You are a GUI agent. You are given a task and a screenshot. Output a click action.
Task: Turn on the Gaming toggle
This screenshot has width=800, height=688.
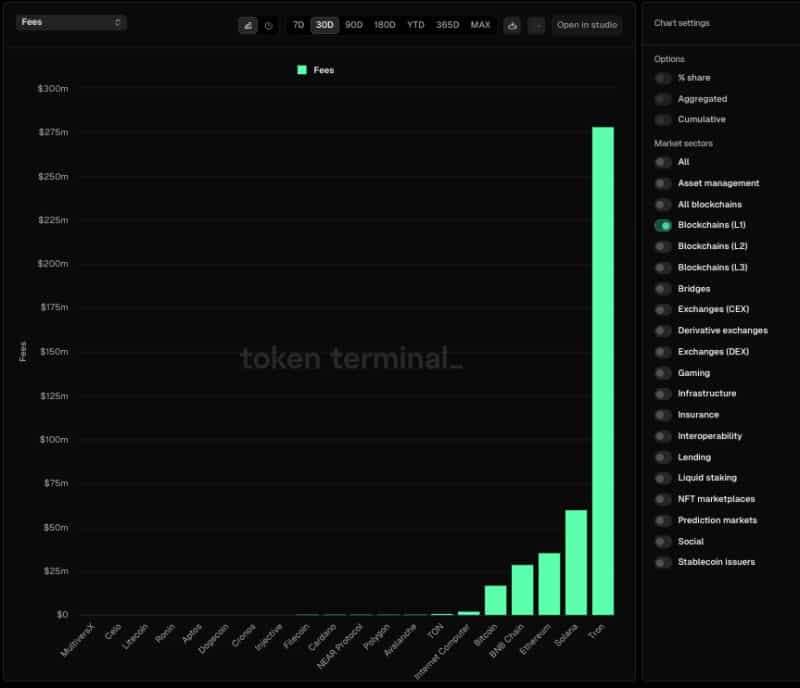coord(663,373)
